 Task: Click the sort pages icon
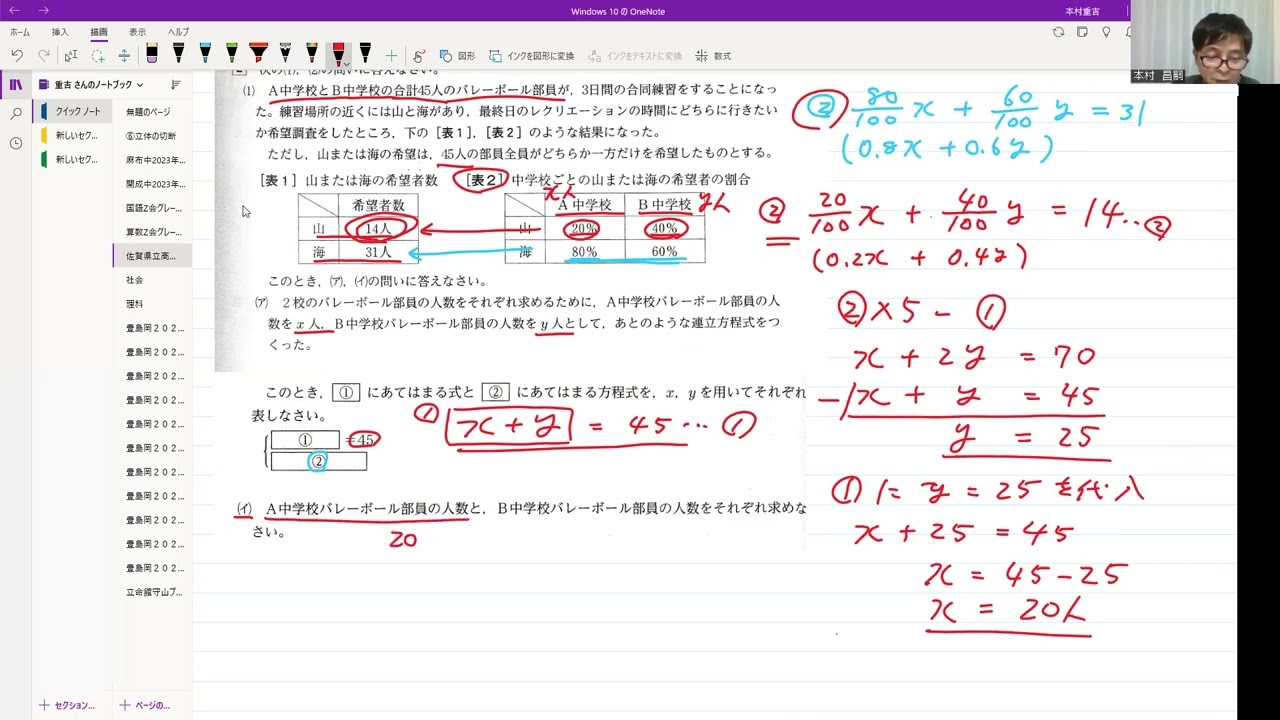(176, 85)
